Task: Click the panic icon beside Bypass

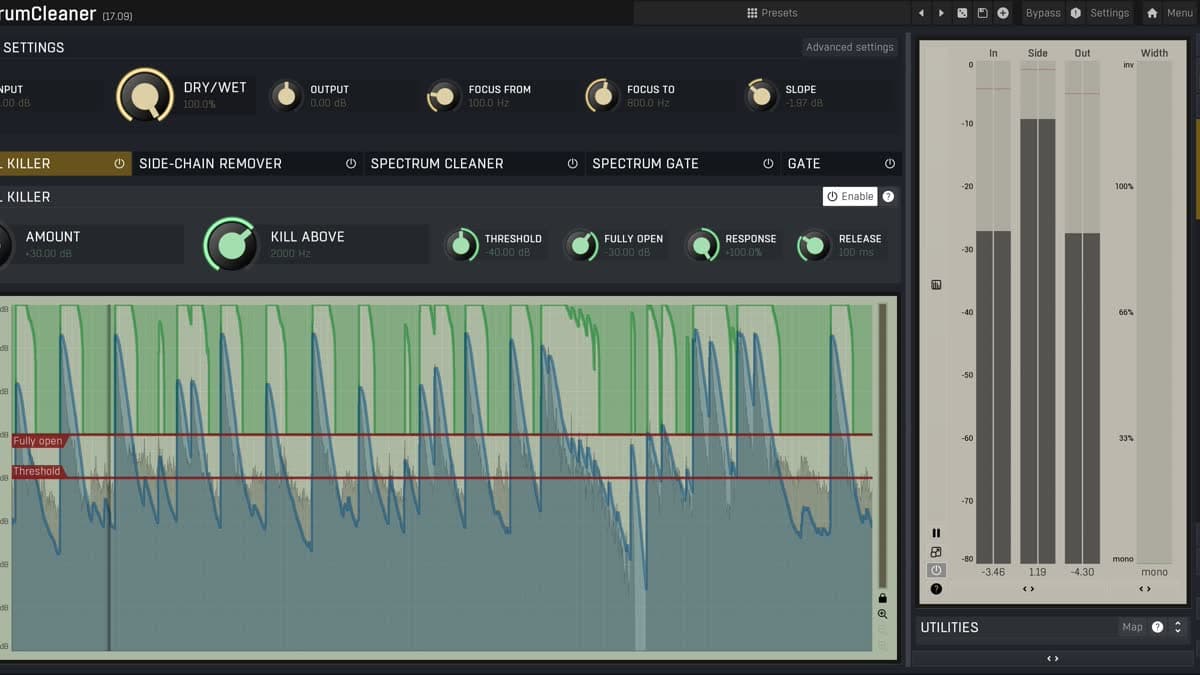Action: 1076,13
